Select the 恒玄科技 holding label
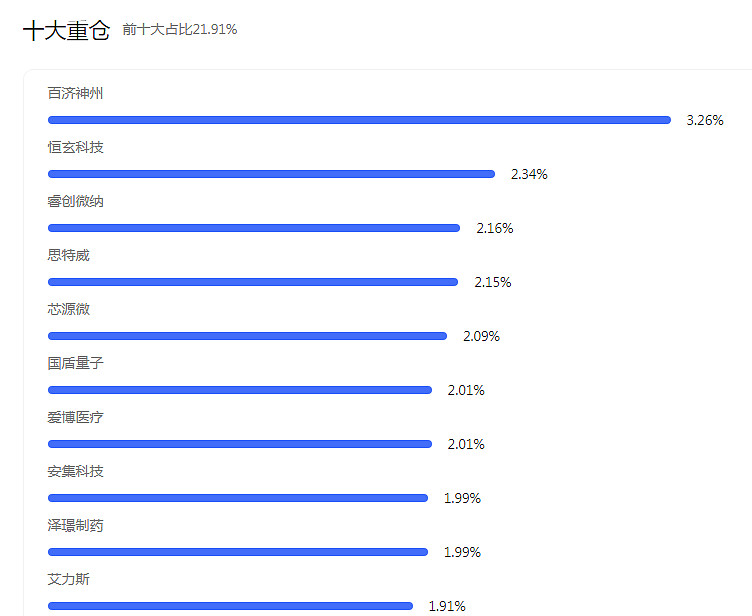This screenshot has width=752, height=616. coord(75,147)
